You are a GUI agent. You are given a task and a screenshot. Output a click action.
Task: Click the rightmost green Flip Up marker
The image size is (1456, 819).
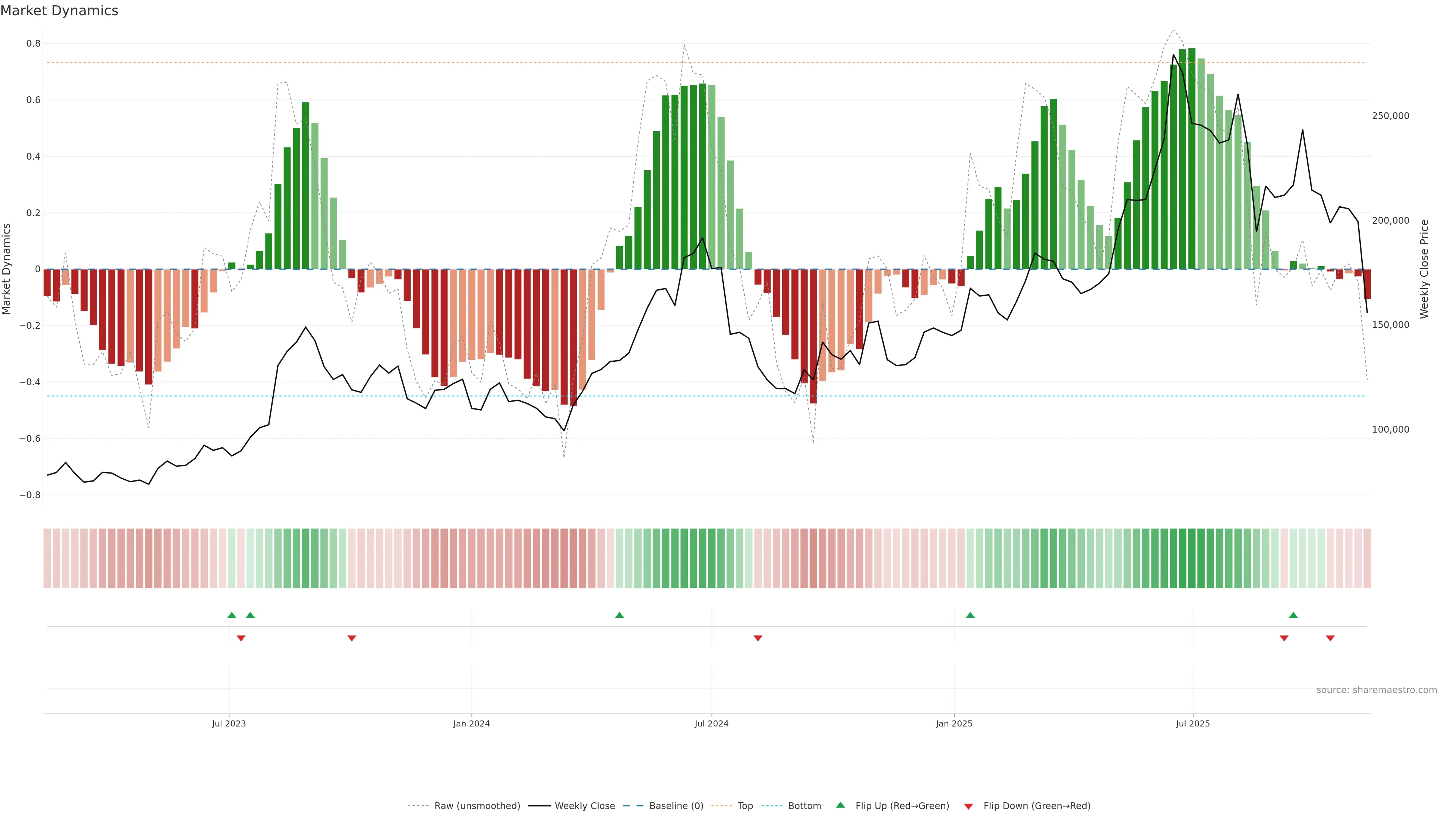tap(1293, 615)
